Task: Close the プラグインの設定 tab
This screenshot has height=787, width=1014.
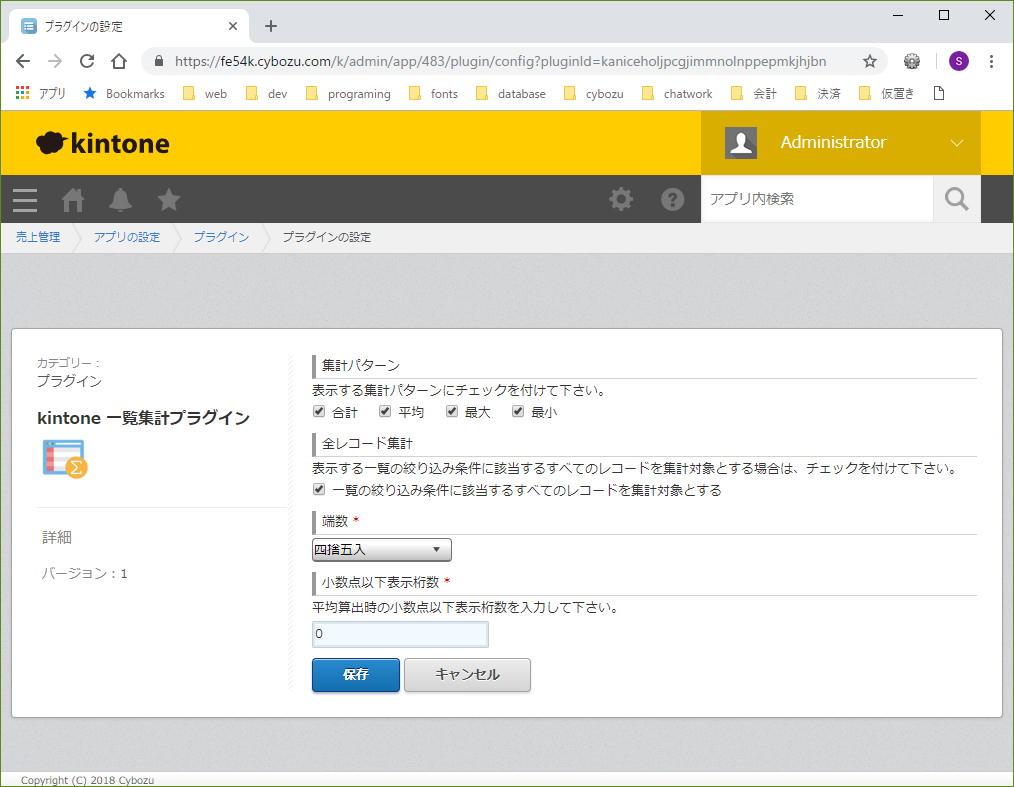Action: (233, 26)
